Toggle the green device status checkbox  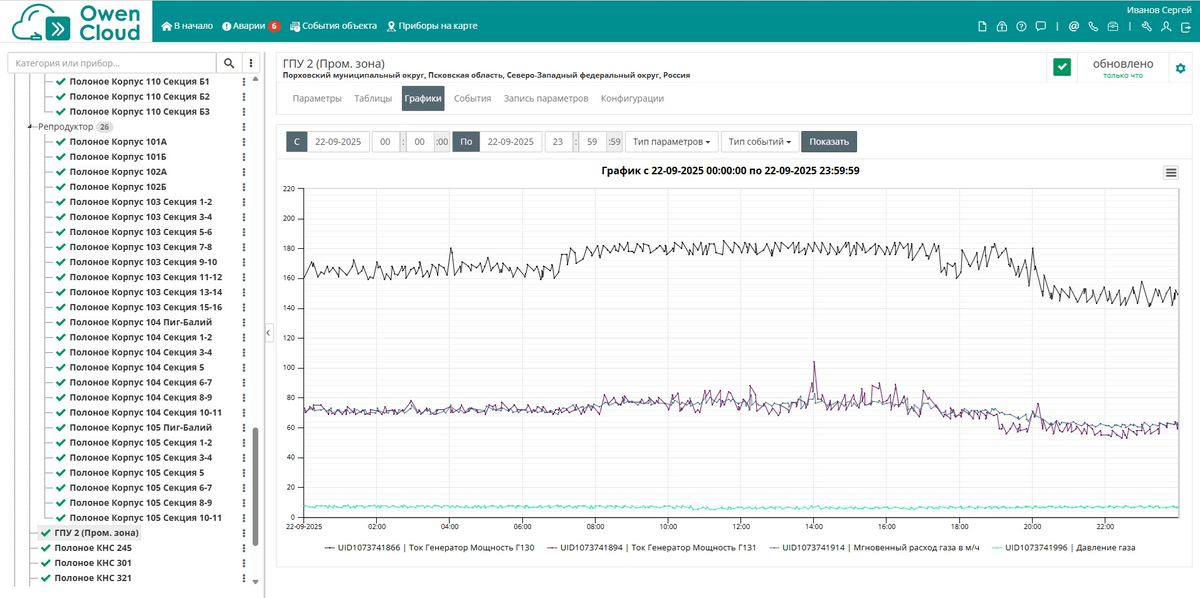click(x=1062, y=68)
